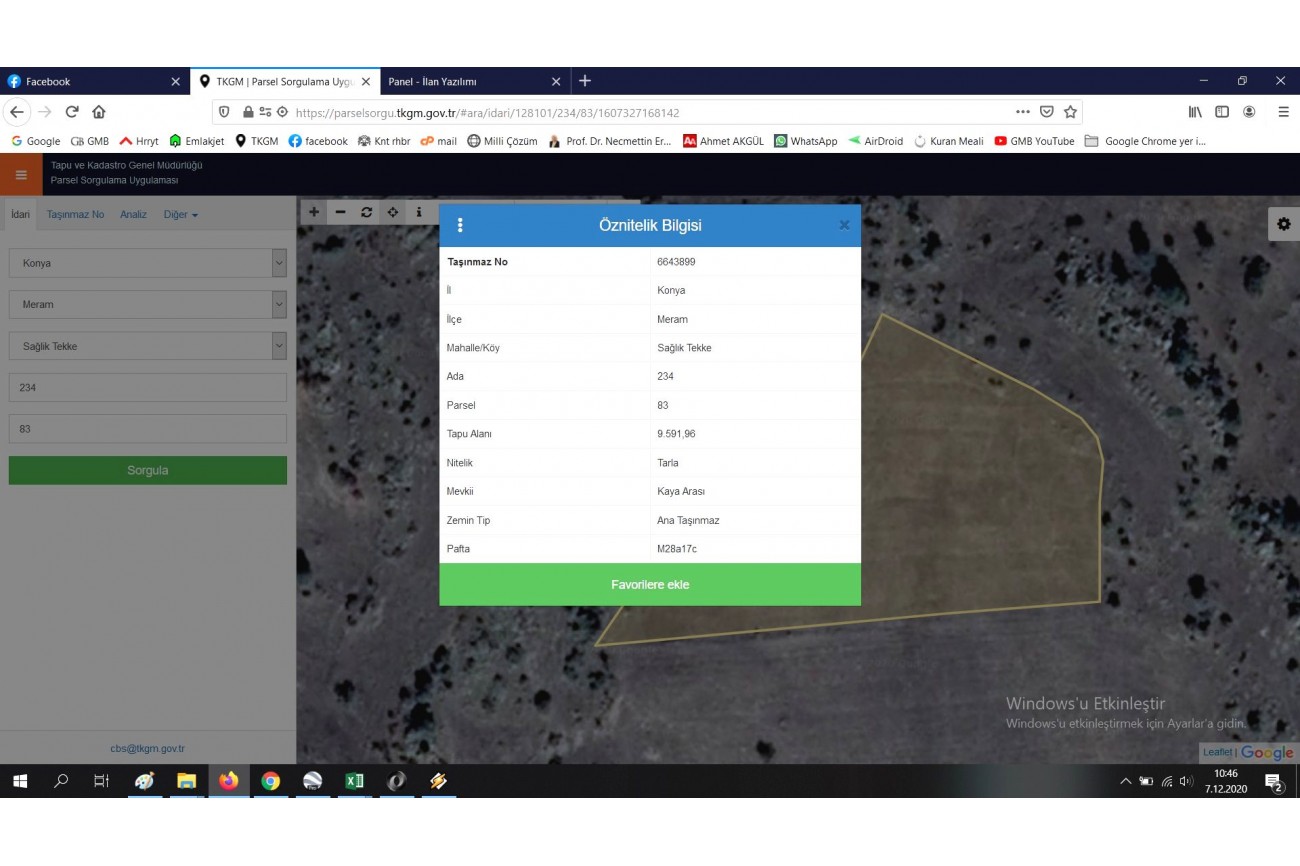Switch to the Taşınmaz No tab
The image size is (1300, 866).
75,215
